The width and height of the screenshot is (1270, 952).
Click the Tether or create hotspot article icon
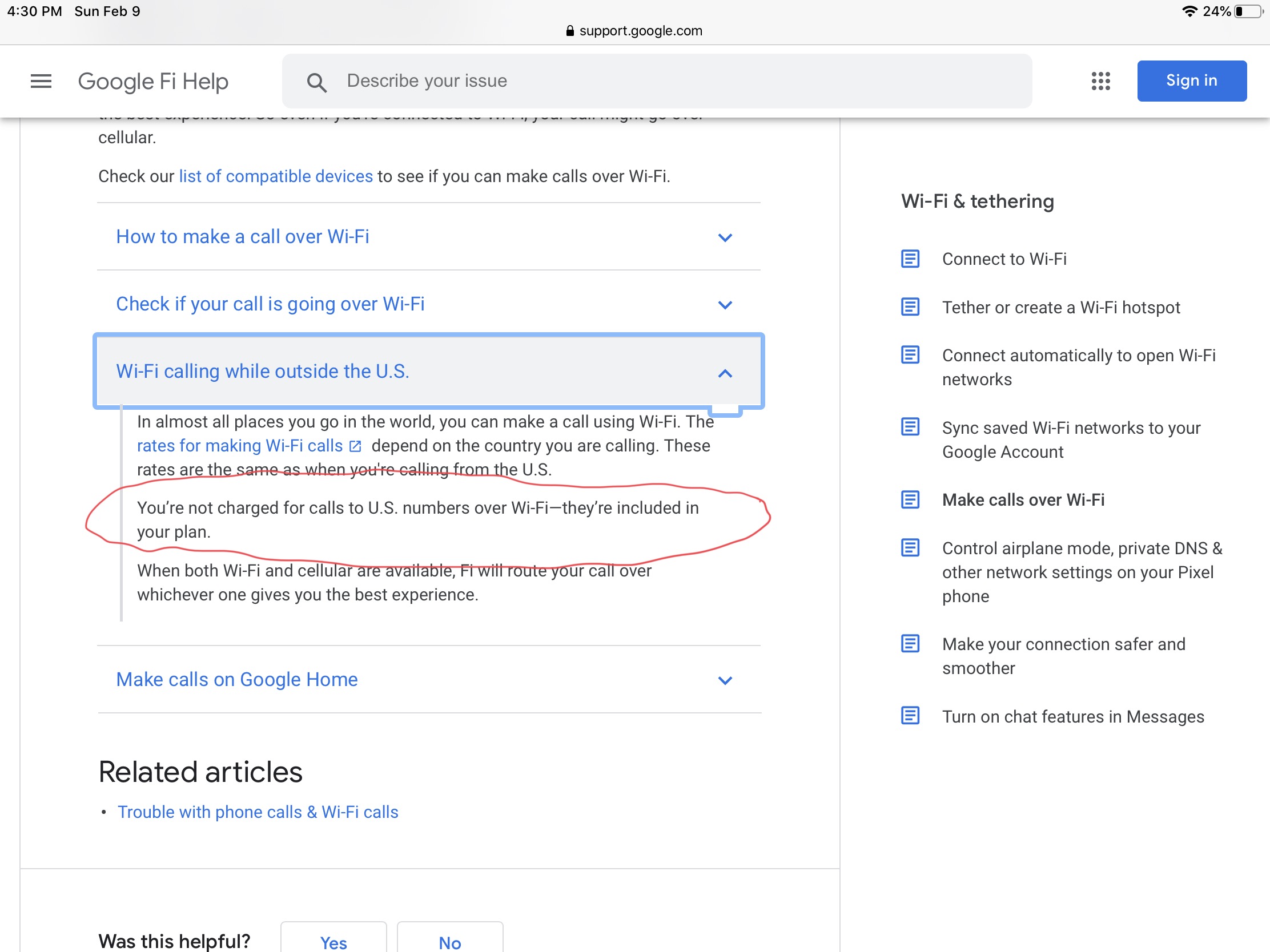click(910, 307)
